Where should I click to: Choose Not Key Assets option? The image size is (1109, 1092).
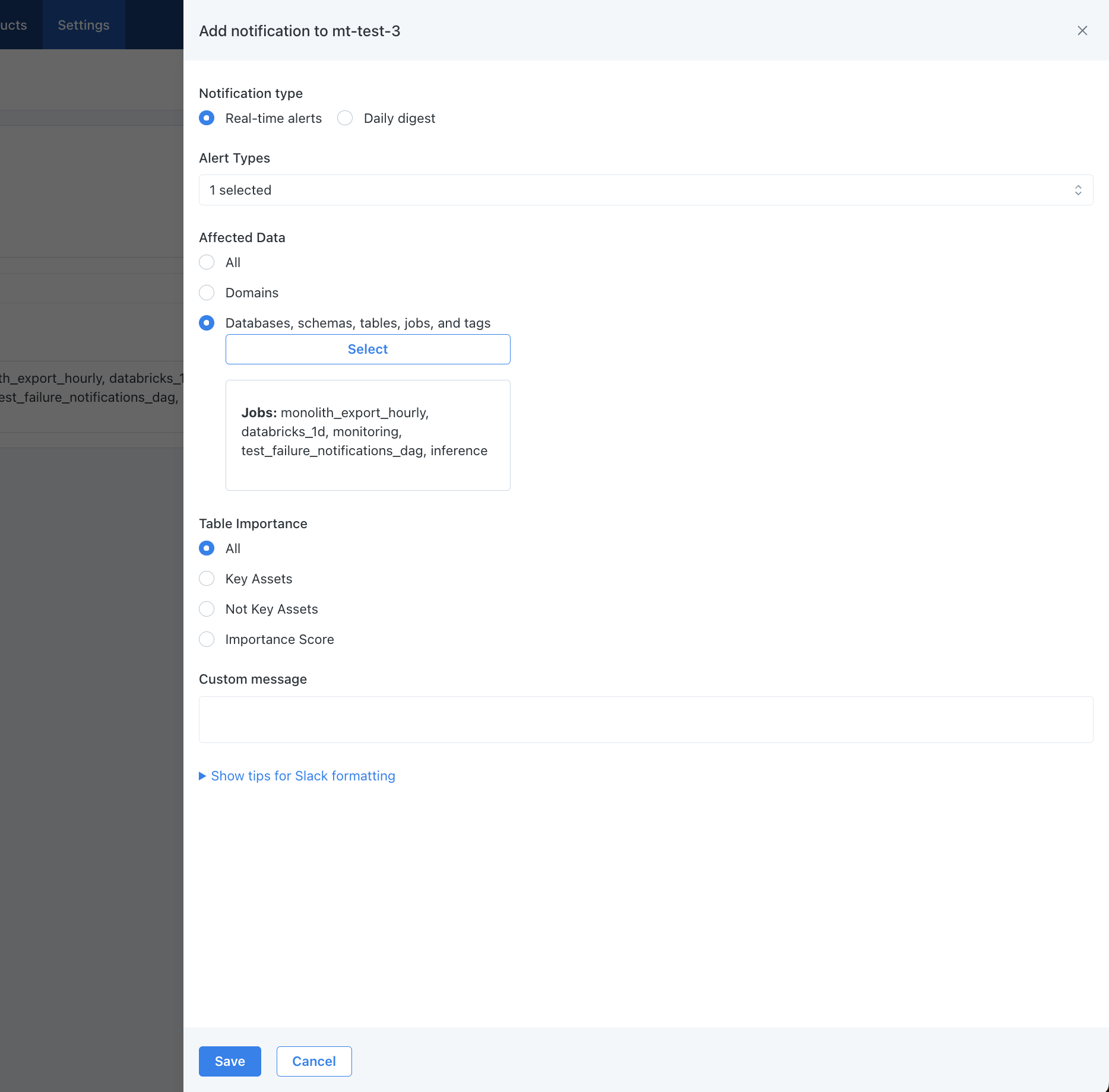click(207, 609)
